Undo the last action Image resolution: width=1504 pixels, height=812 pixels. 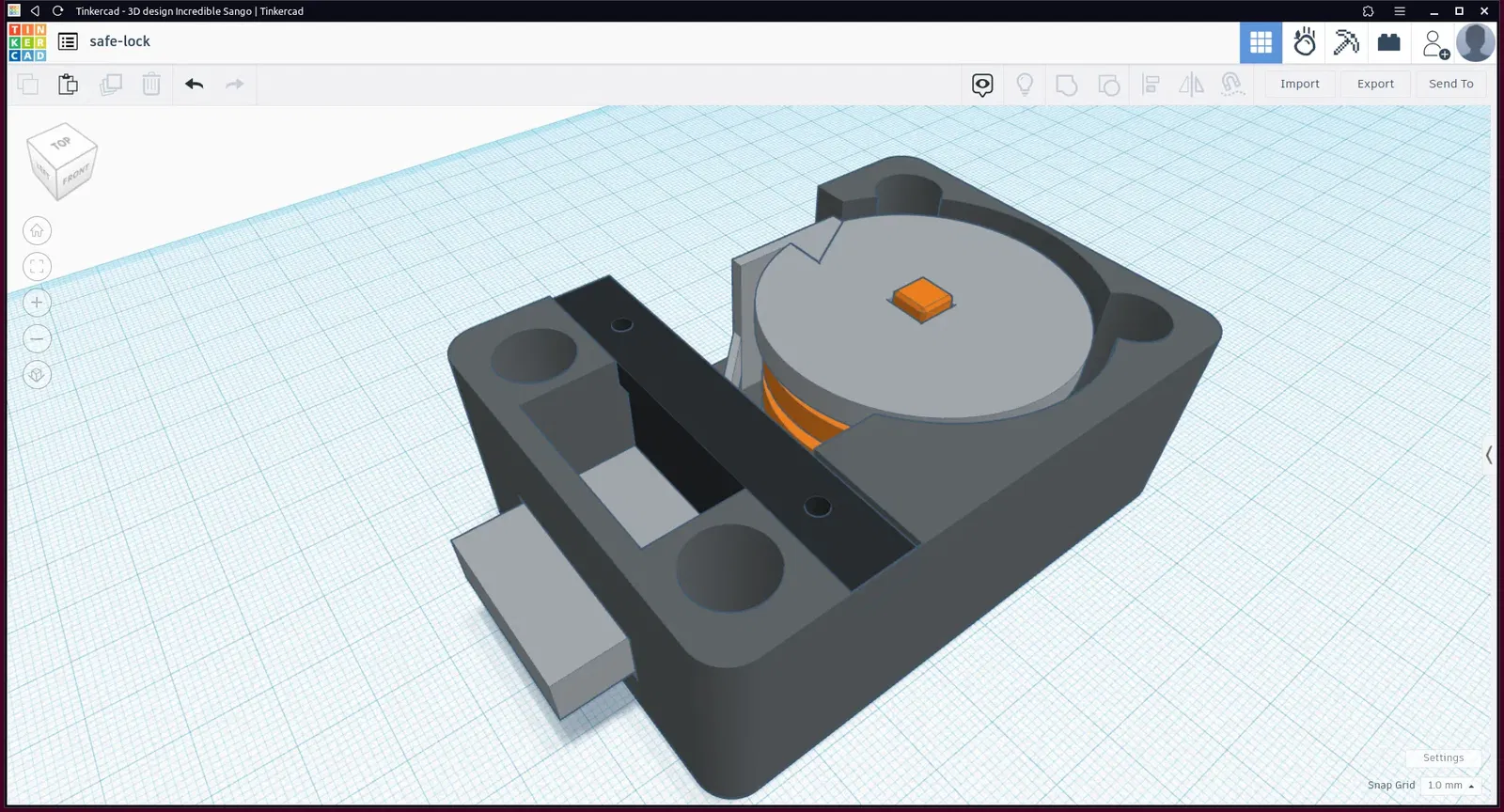pos(195,85)
